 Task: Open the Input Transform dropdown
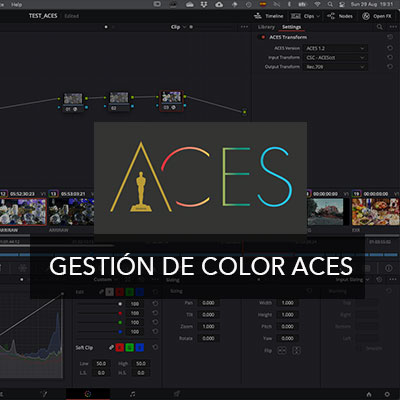335,57
